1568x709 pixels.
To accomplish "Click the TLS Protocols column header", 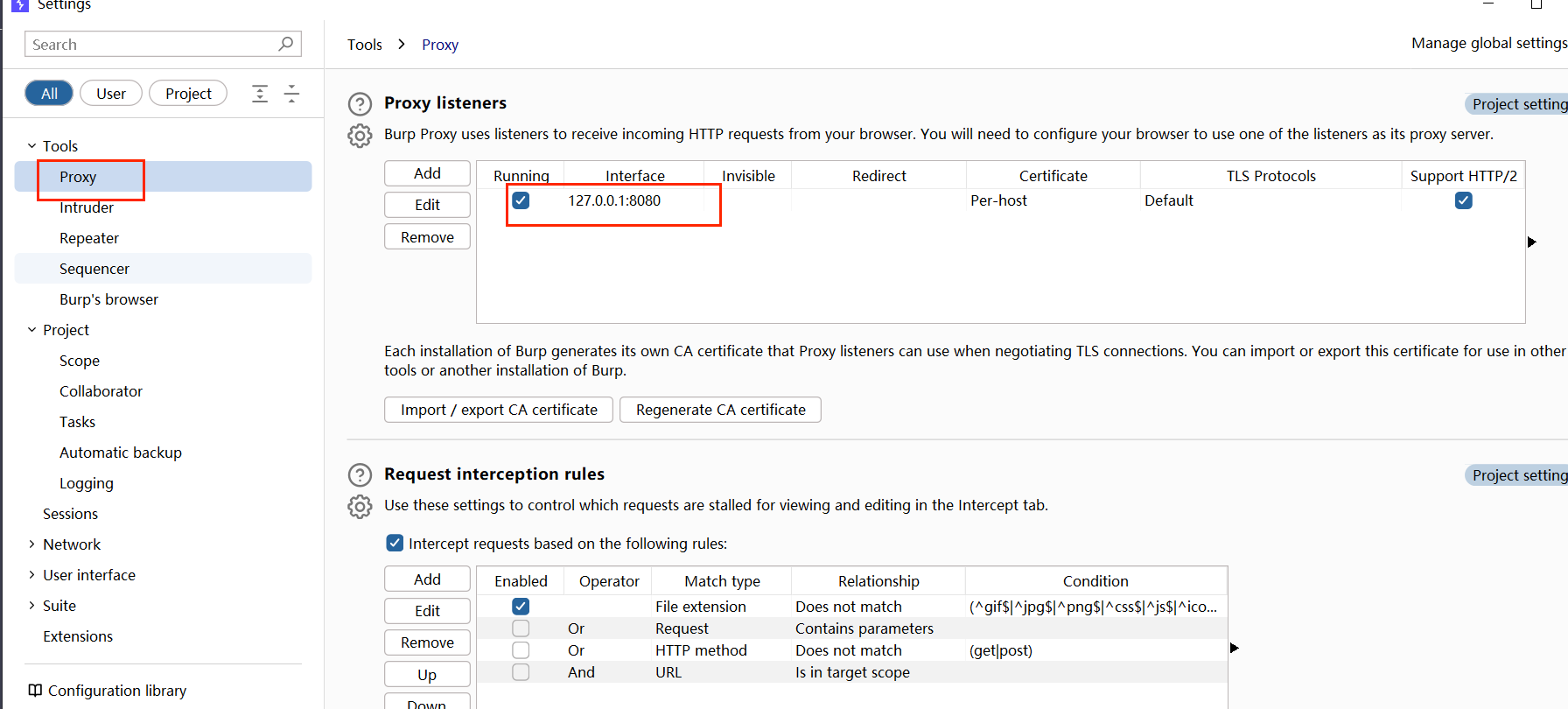I will 1271,176.
